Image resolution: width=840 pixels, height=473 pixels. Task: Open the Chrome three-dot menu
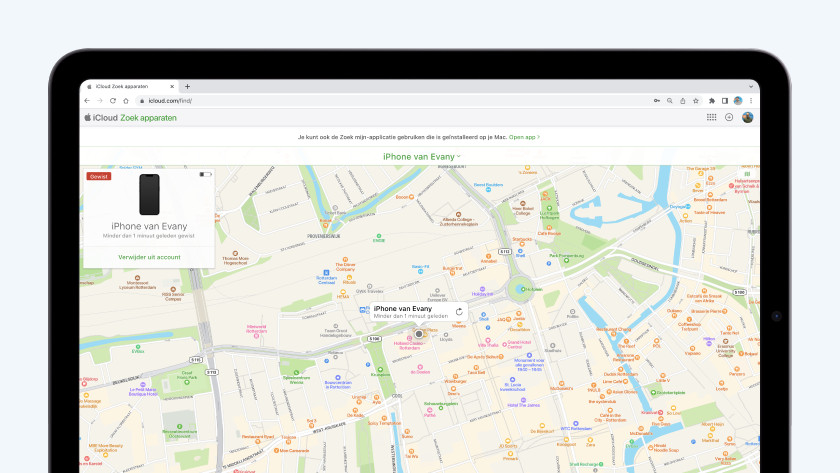point(751,101)
